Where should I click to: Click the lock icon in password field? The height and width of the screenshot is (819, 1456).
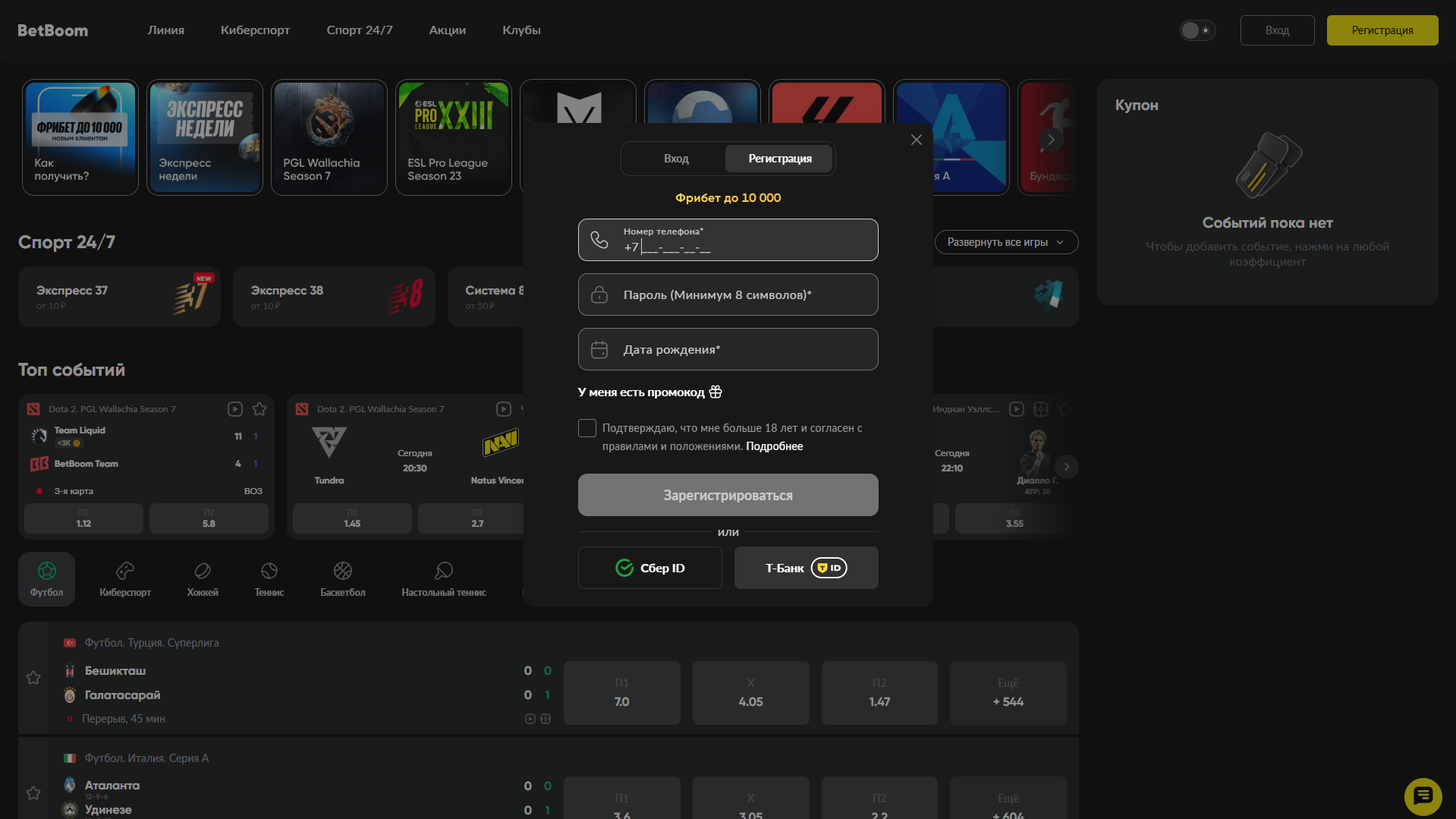pos(599,295)
